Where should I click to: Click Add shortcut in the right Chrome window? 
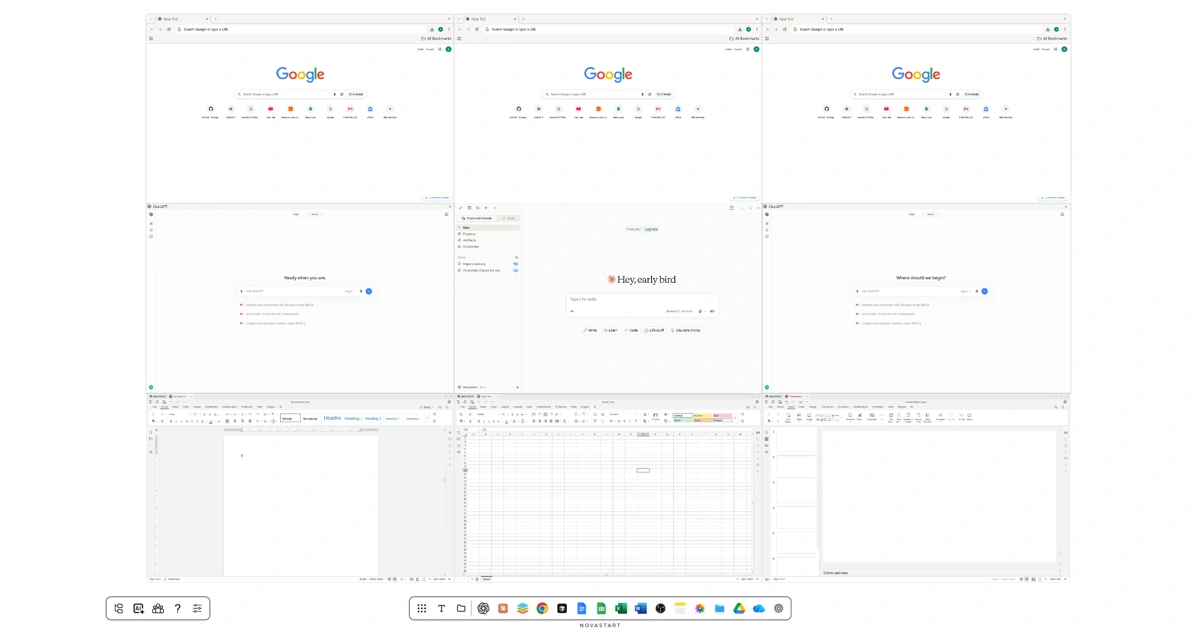(1006, 109)
